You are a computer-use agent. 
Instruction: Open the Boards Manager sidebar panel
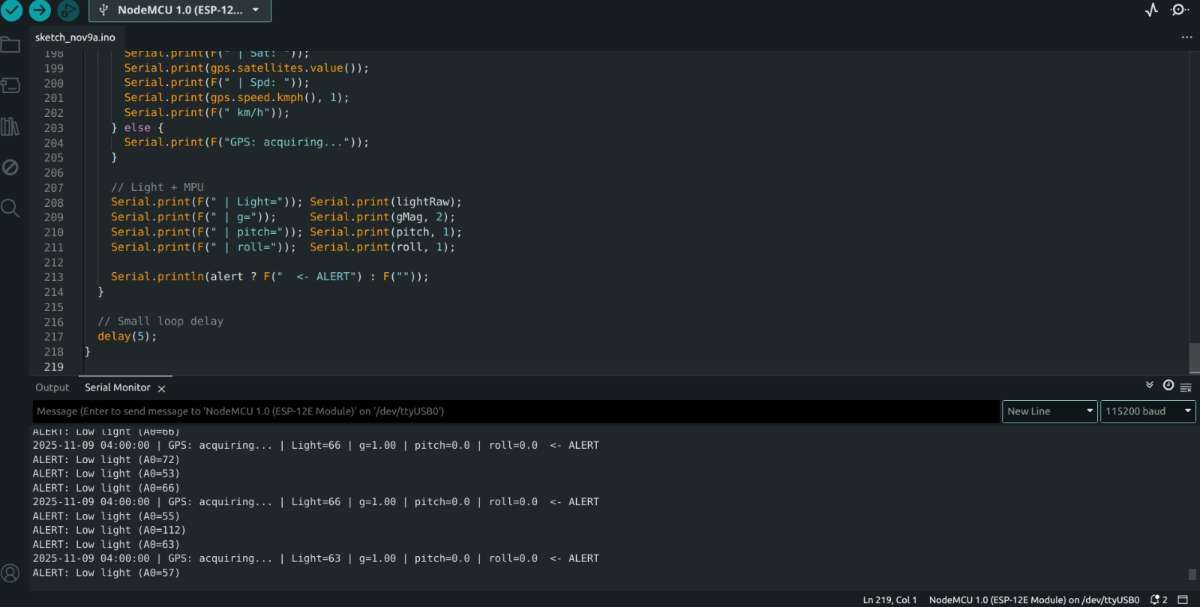[x=10, y=86]
